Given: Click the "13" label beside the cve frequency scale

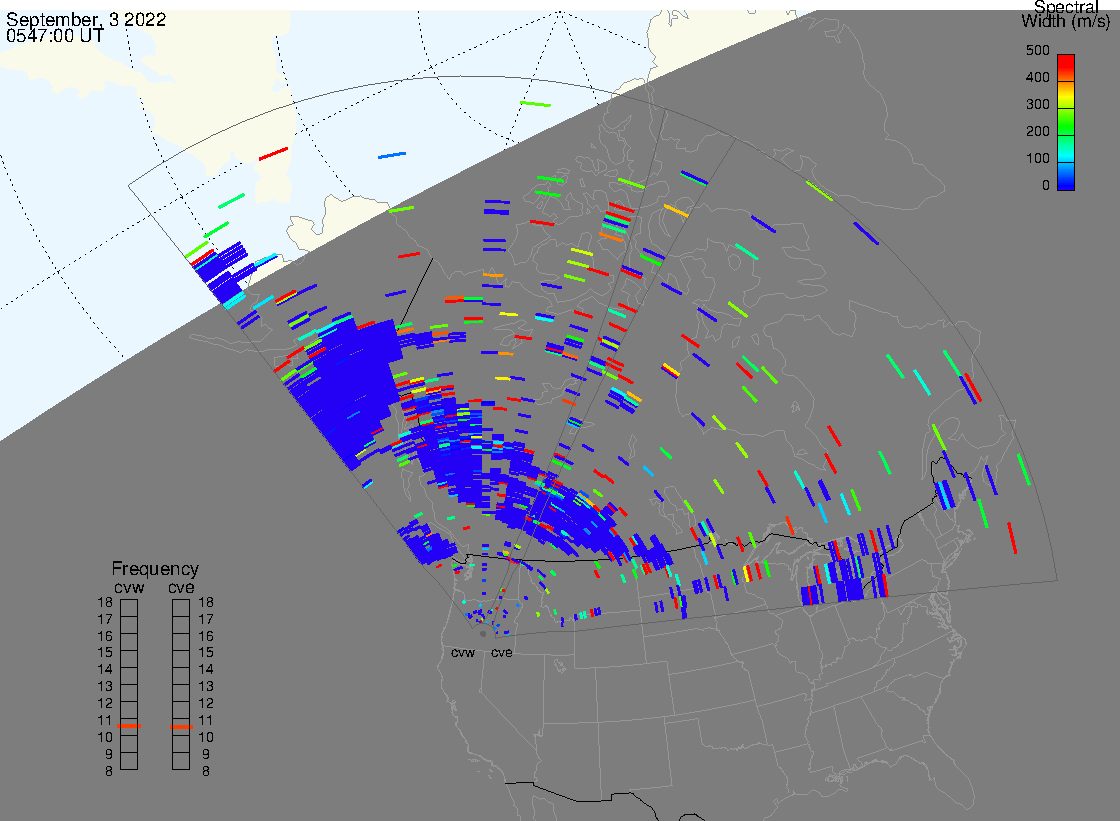Looking at the screenshot, I should click(206, 687).
